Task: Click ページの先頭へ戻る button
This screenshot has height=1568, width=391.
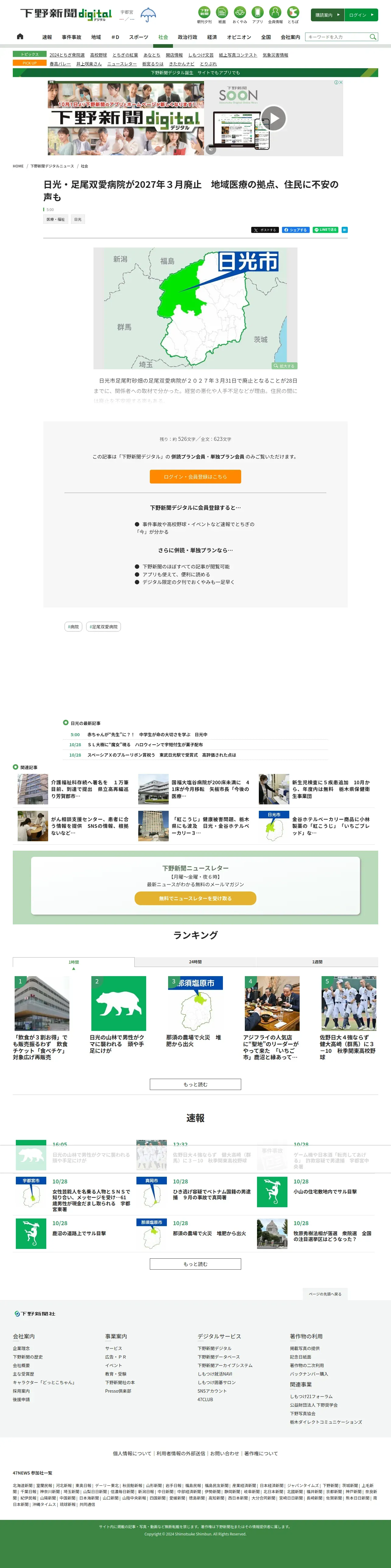Action: (x=325, y=1294)
